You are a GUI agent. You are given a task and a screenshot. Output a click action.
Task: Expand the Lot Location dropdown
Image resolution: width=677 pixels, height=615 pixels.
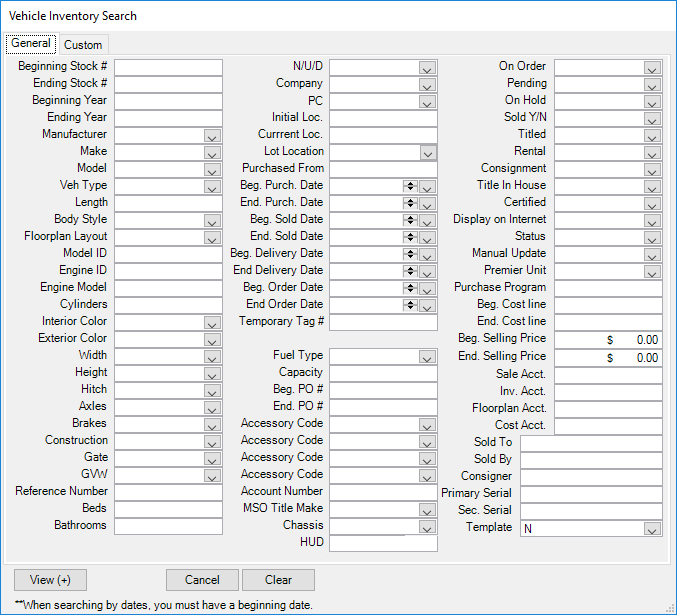point(428,153)
